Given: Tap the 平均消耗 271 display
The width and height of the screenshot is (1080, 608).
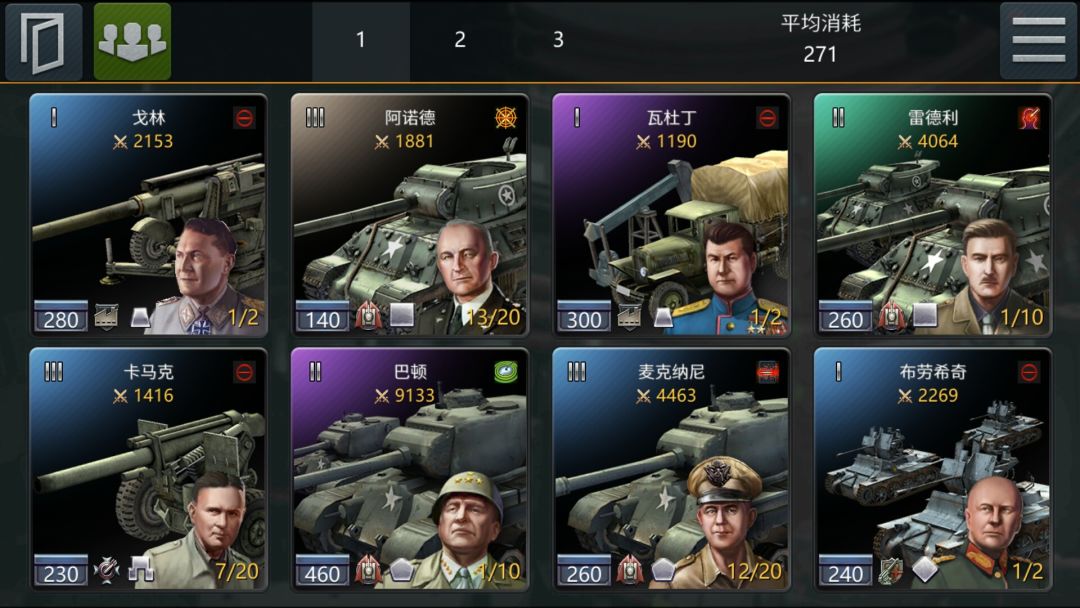Looking at the screenshot, I should click(x=820, y=39).
